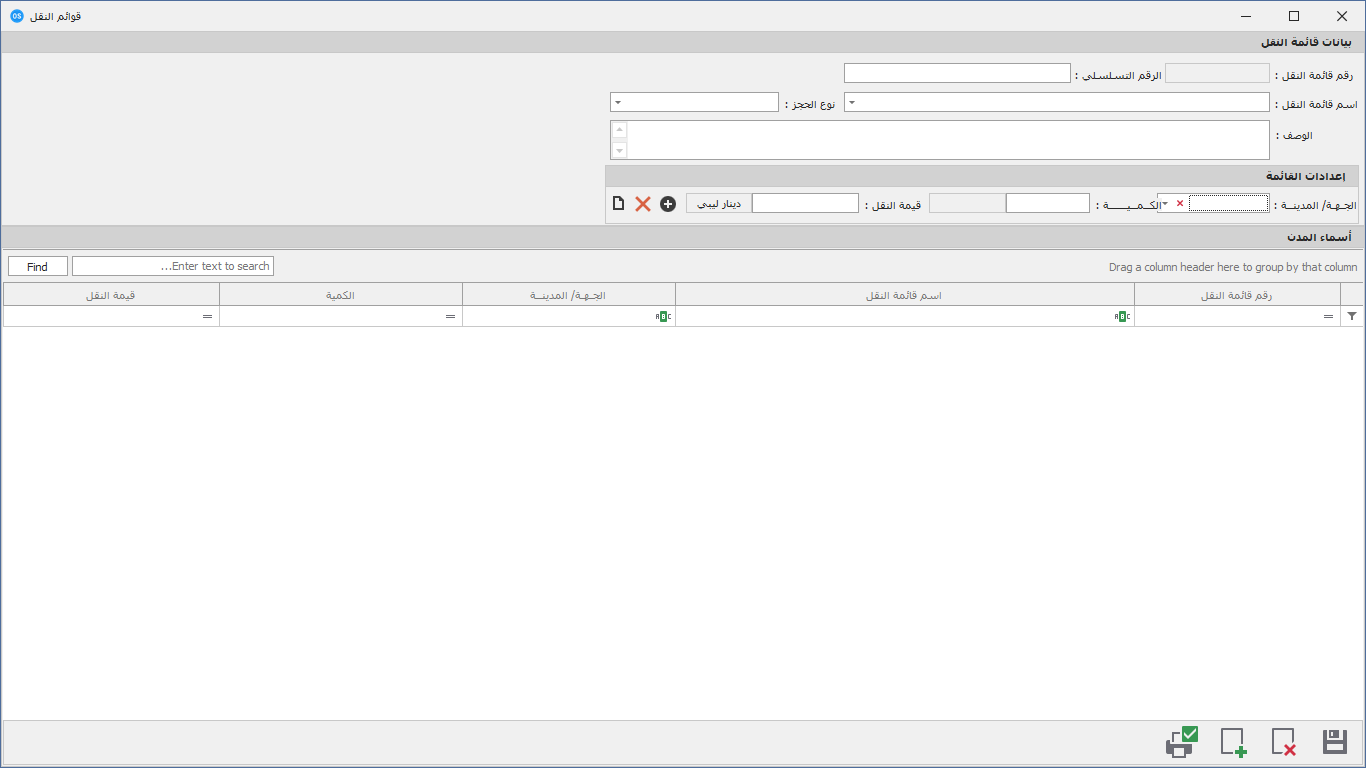Click description box scroll-down arrow
Image resolution: width=1366 pixels, height=768 pixels.
click(x=620, y=150)
